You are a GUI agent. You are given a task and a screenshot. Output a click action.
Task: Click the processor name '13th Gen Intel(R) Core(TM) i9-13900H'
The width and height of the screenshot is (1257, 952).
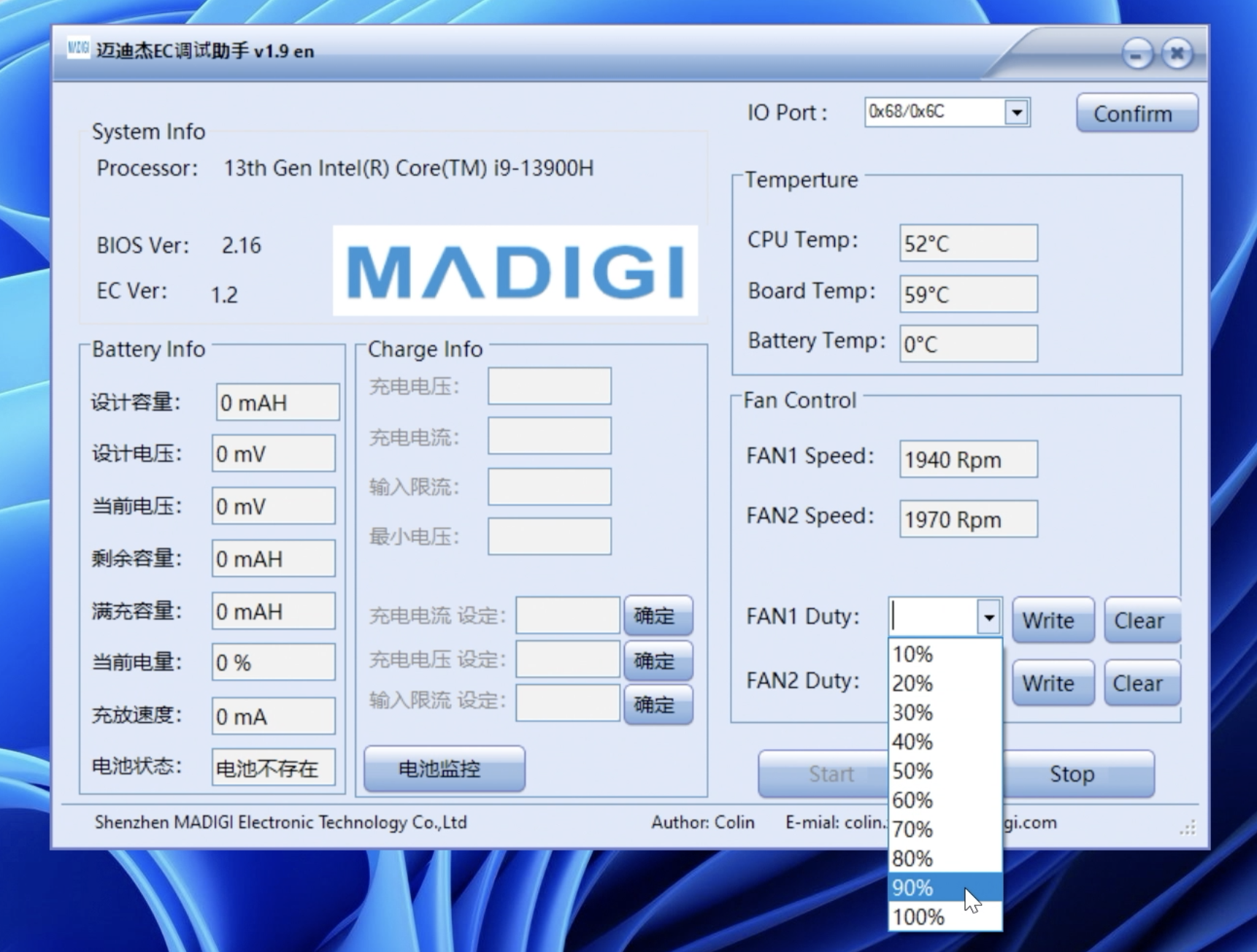(x=409, y=169)
